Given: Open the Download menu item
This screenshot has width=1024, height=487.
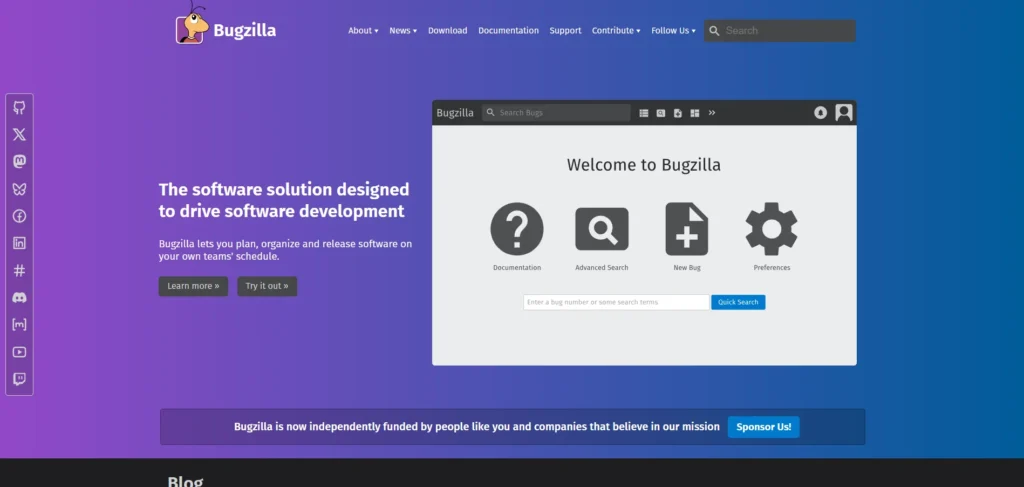Looking at the screenshot, I should click(447, 31).
